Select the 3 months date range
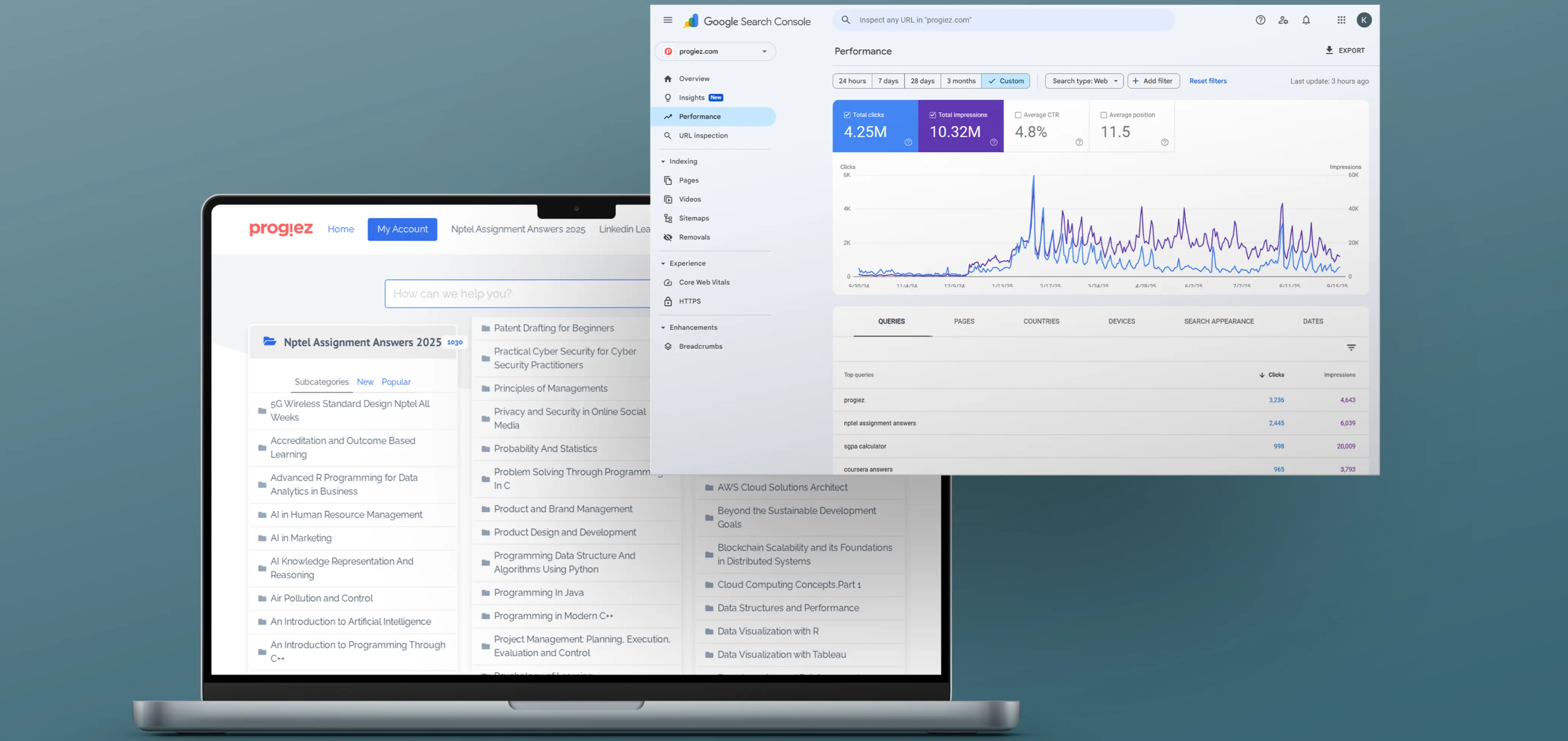1568x741 pixels. (961, 81)
